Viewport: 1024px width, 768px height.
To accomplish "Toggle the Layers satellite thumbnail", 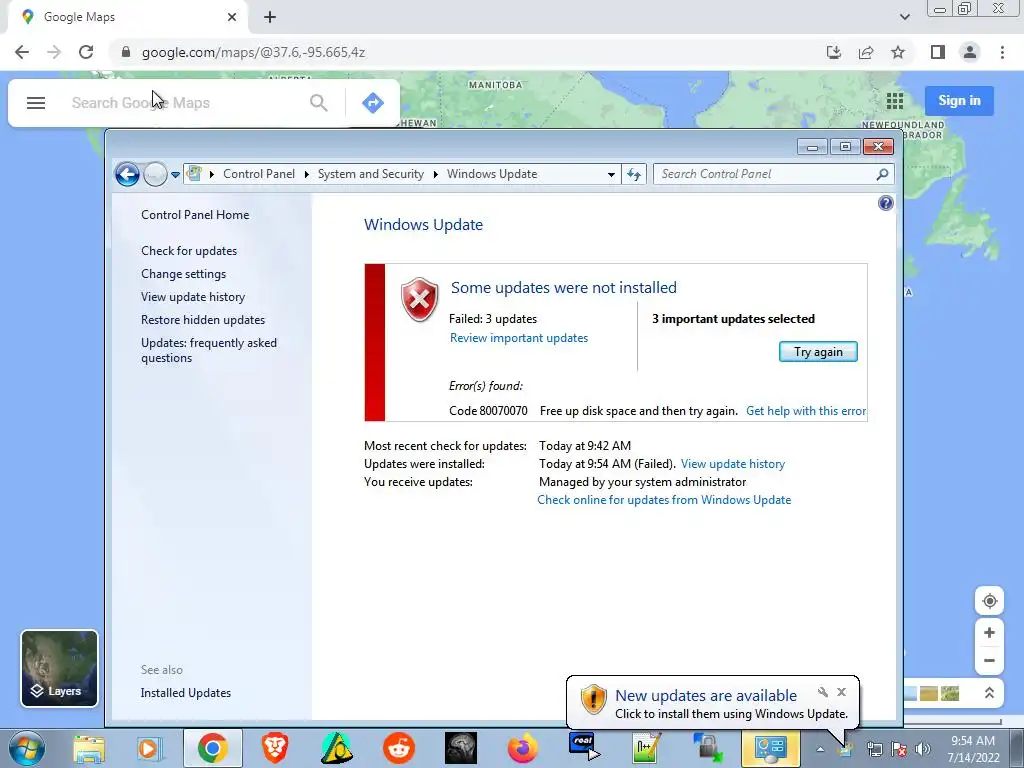I will (59, 668).
